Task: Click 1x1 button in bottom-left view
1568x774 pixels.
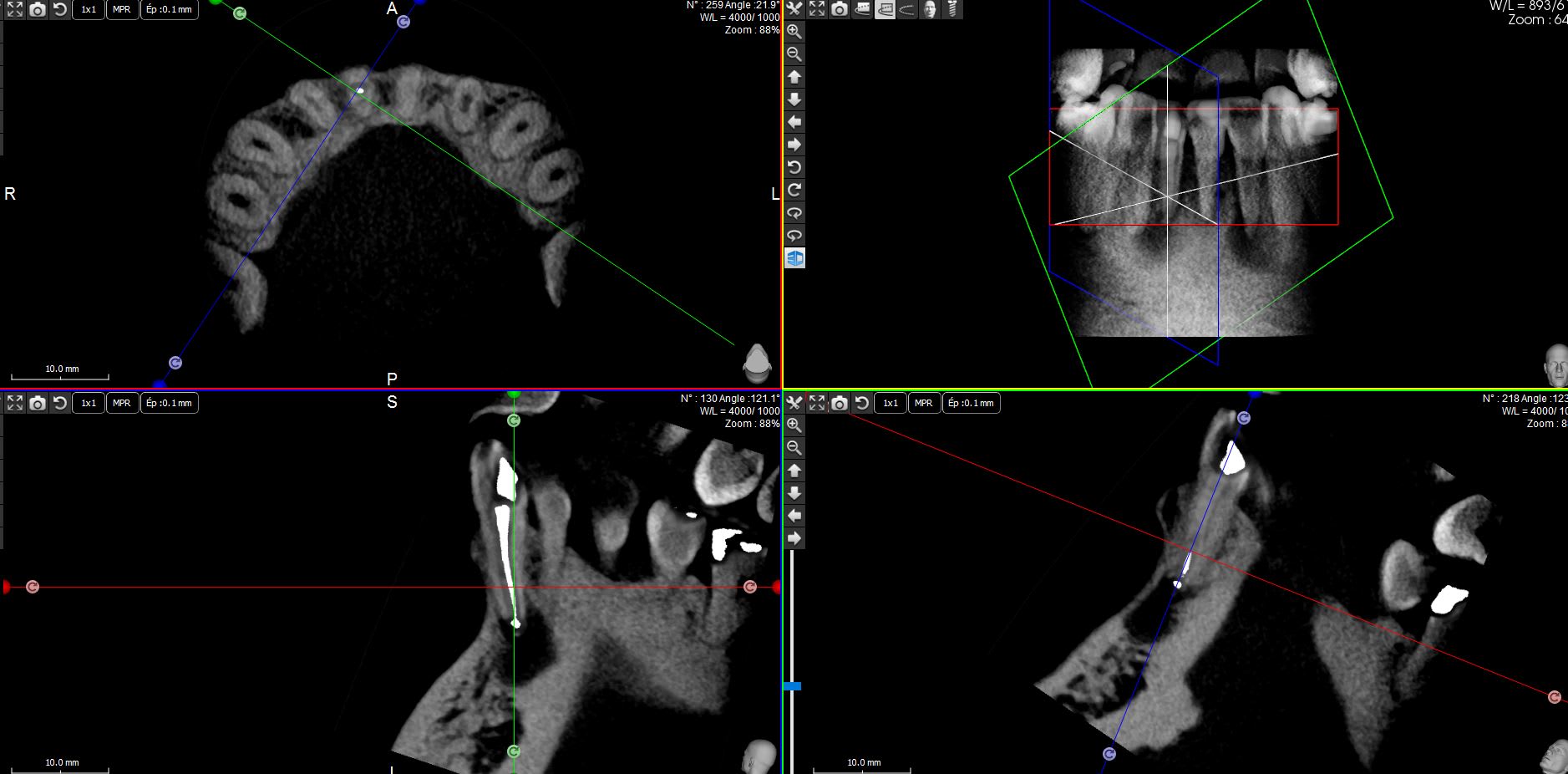Action: [89, 403]
